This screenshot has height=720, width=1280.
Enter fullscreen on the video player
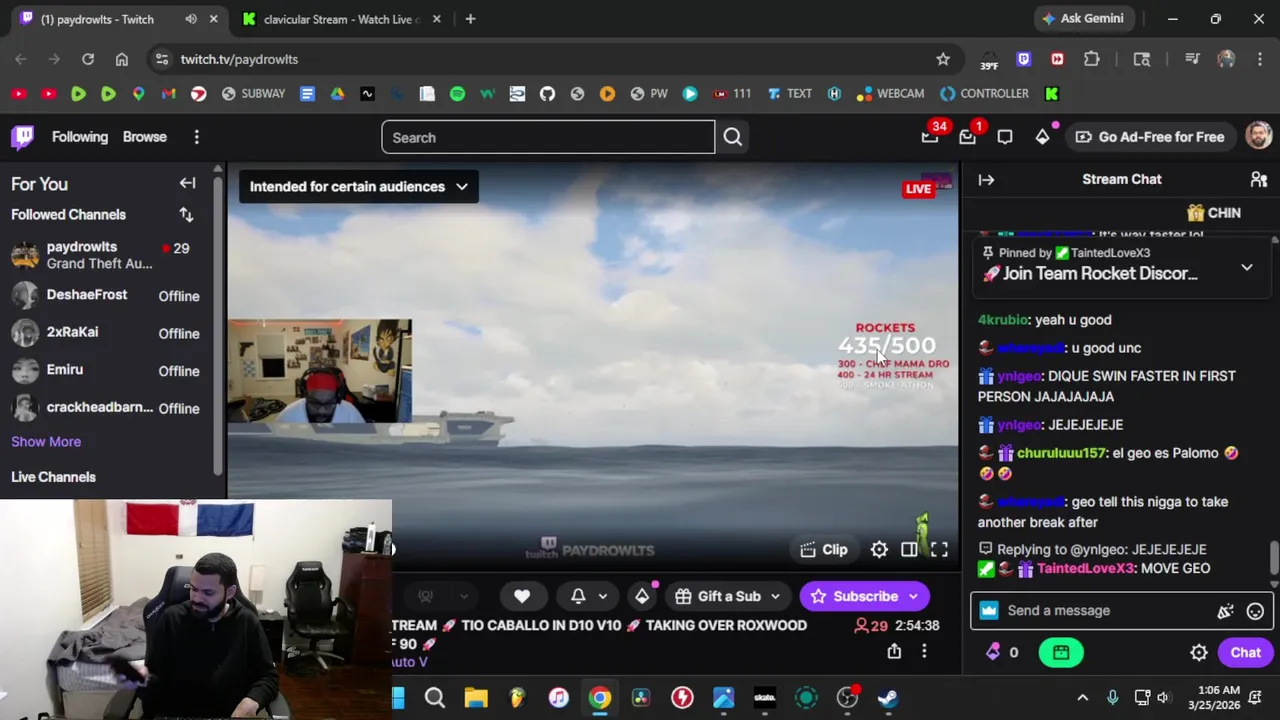pos(939,549)
